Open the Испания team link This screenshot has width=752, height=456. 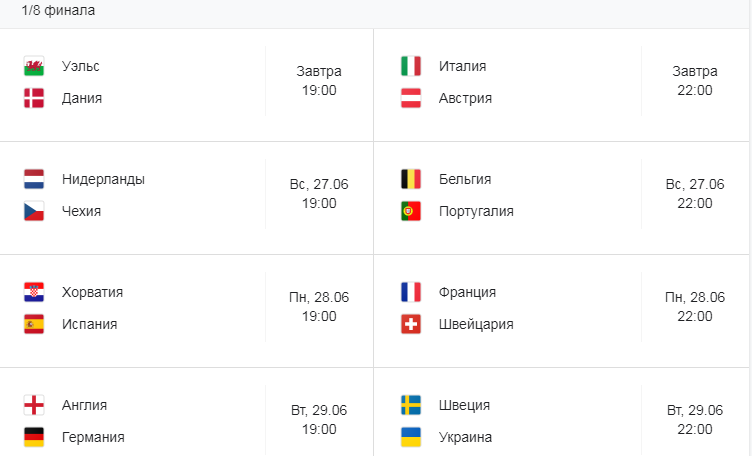90,324
